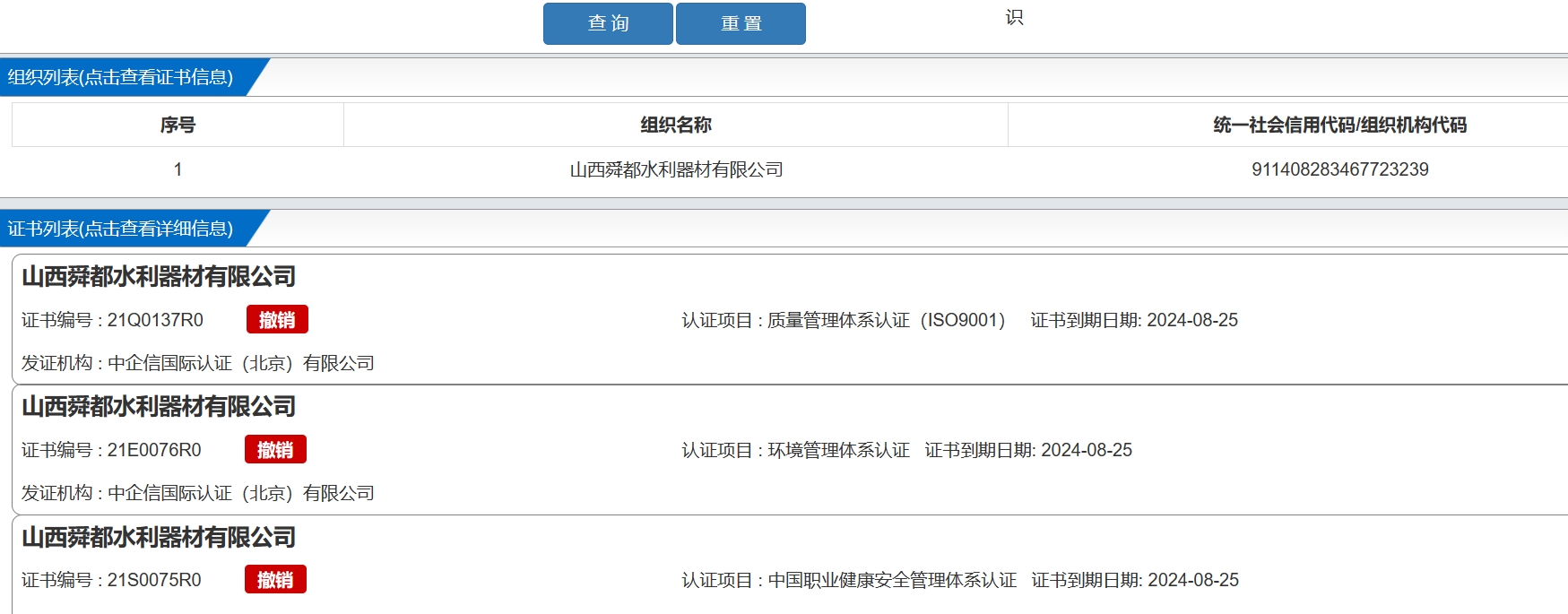The height and width of the screenshot is (614, 1568).
Task: Open company title of the 21Q0137R0 certificate card
Action: click(x=159, y=276)
